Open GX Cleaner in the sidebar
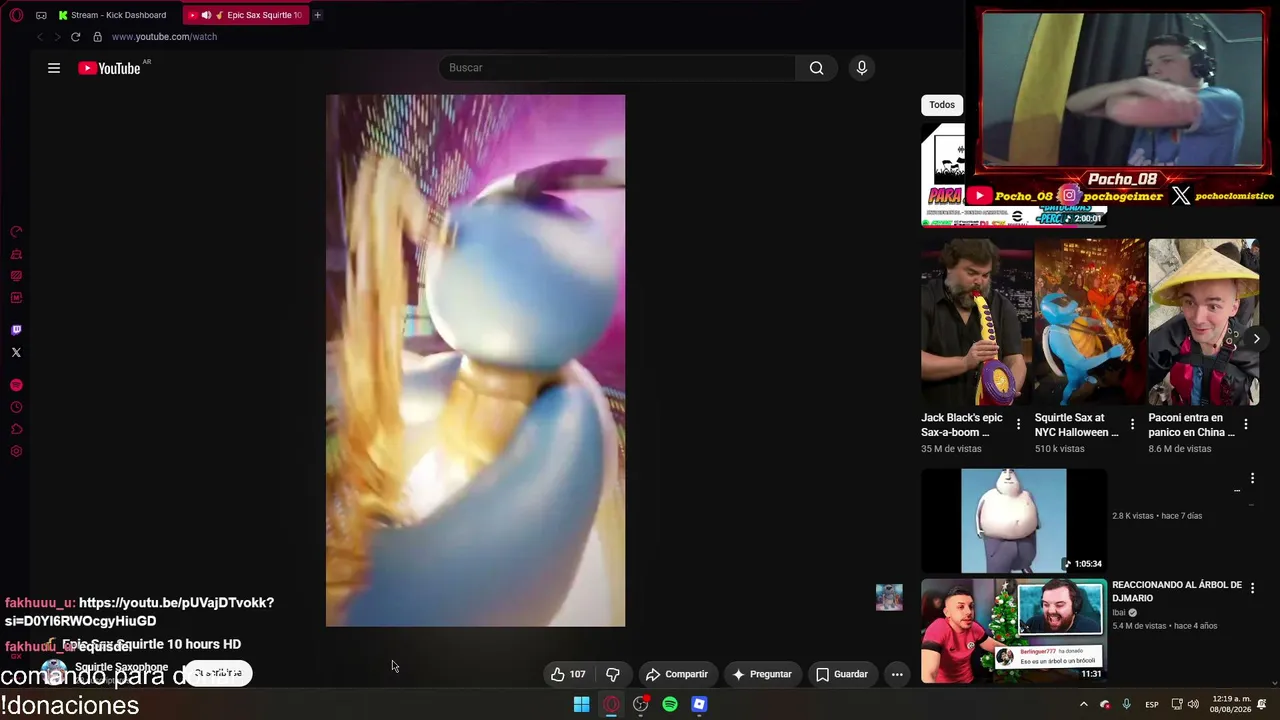1280x720 pixels. [x=16, y=254]
